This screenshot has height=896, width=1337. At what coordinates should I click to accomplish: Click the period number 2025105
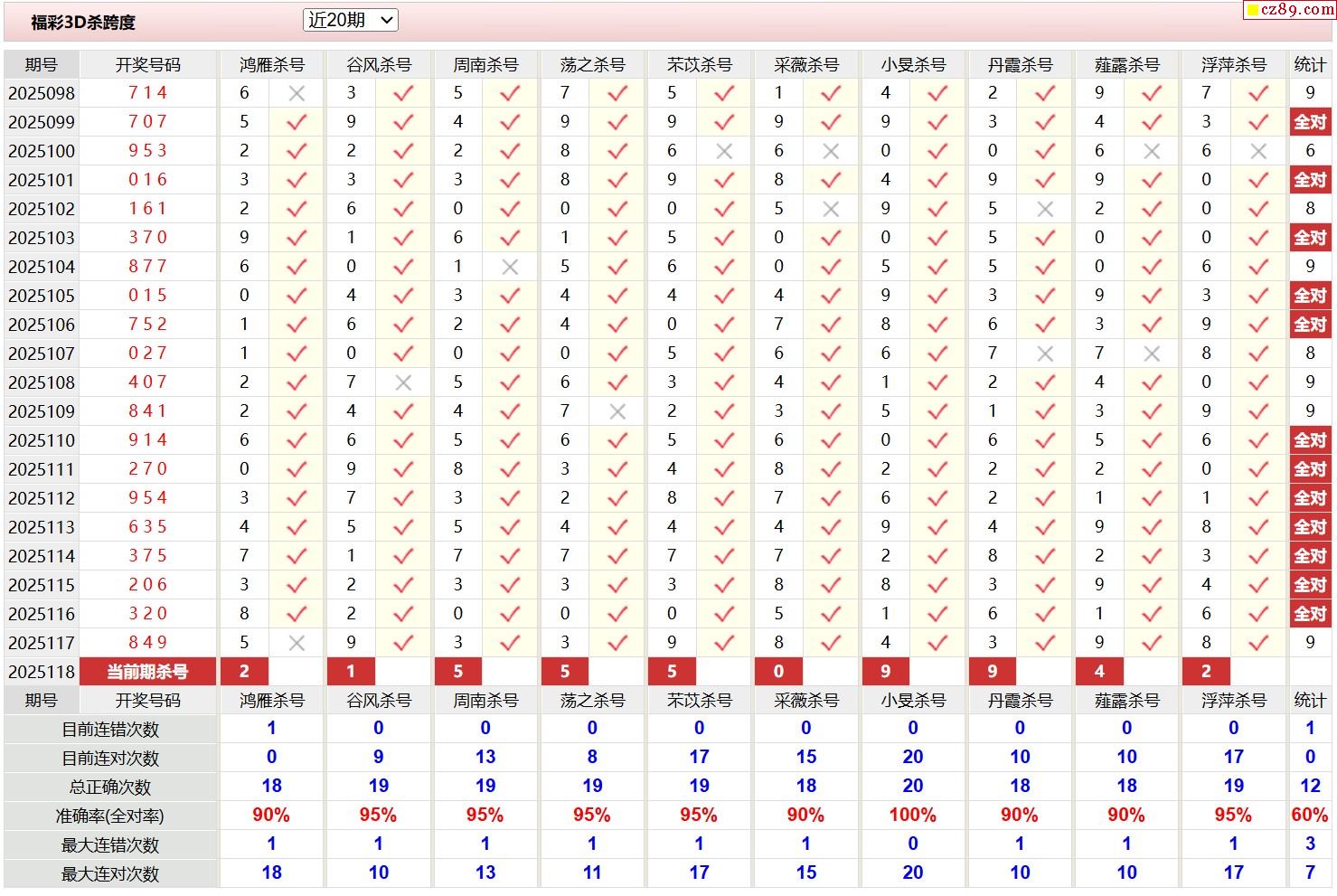point(42,296)
